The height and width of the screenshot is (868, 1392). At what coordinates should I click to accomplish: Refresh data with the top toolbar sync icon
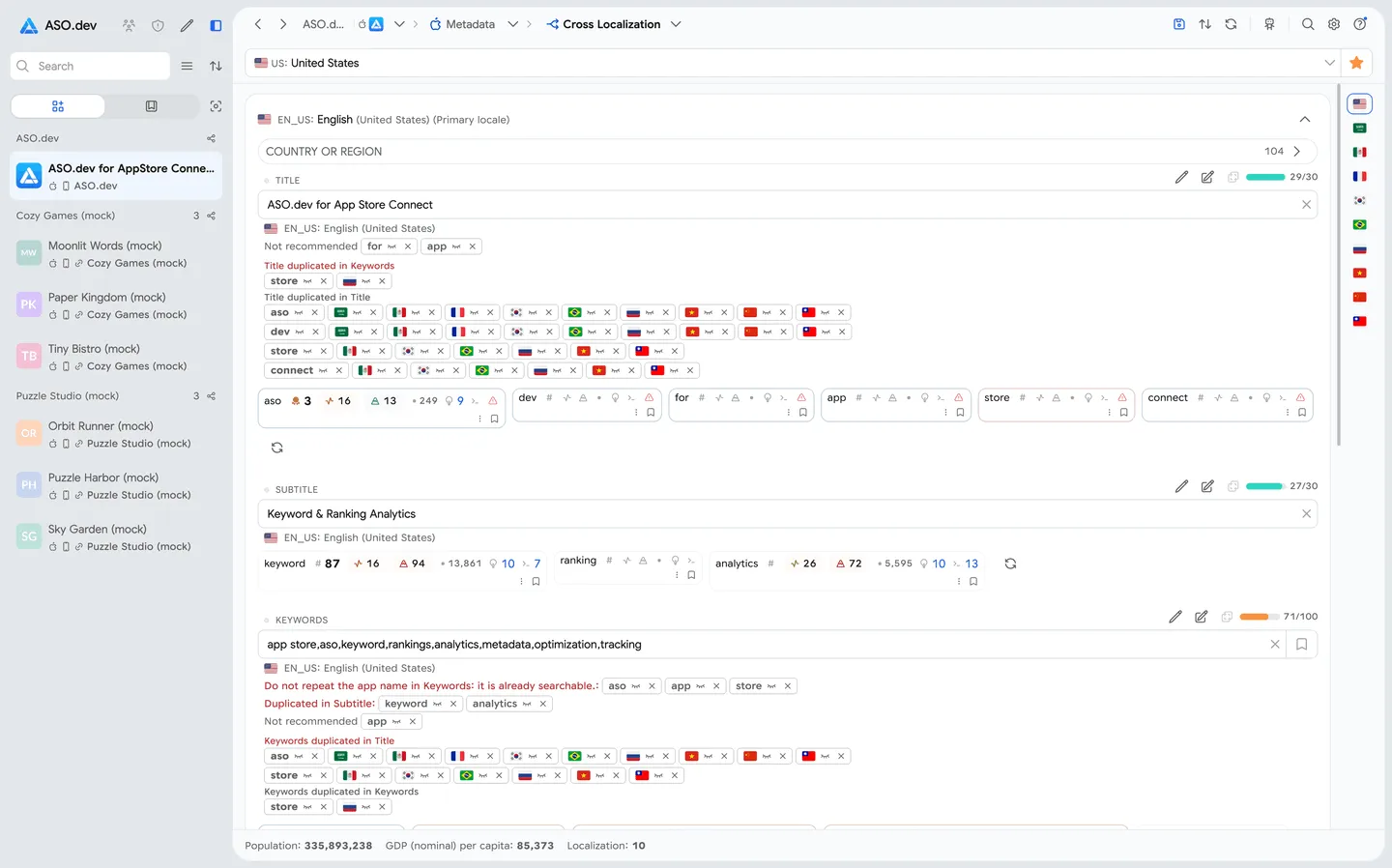click(1231, 24)
